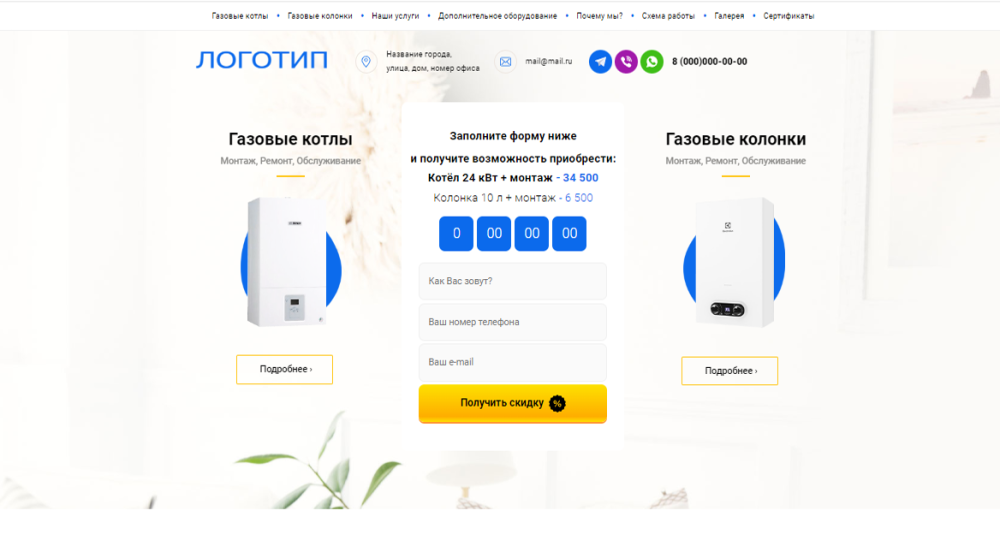This screenshot has width=1000, height=558.
Task: Open Газовые колонки menu item
Action: tap(320, 16)
